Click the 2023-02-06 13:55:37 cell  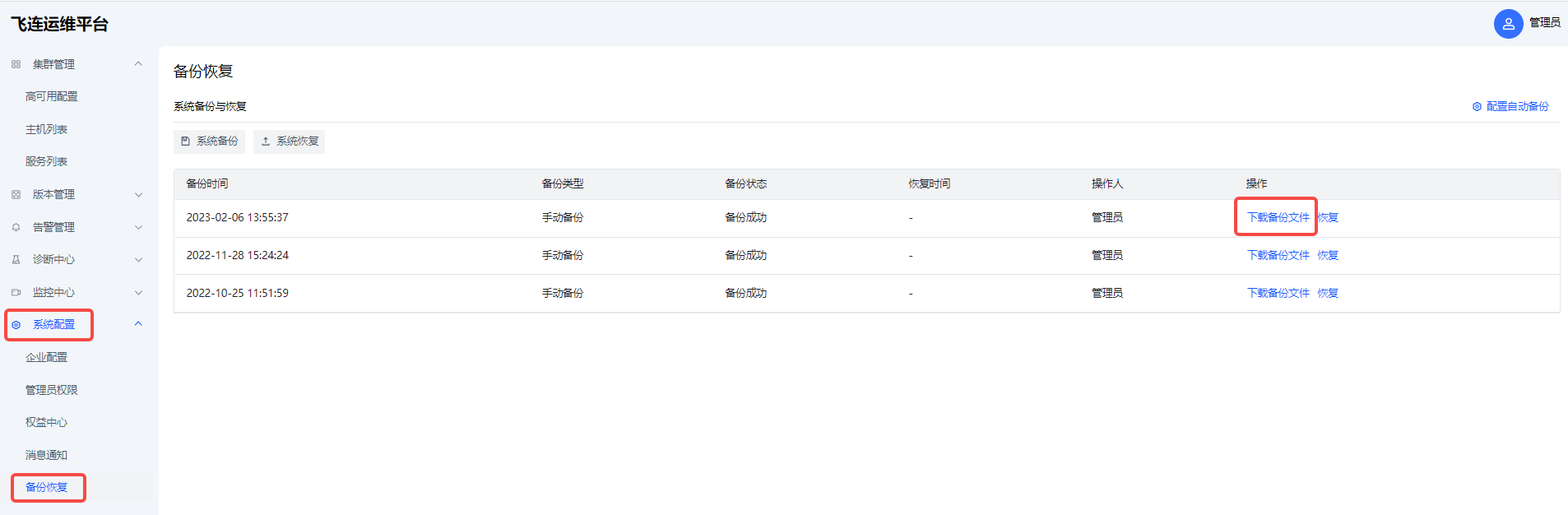point(237,218)
